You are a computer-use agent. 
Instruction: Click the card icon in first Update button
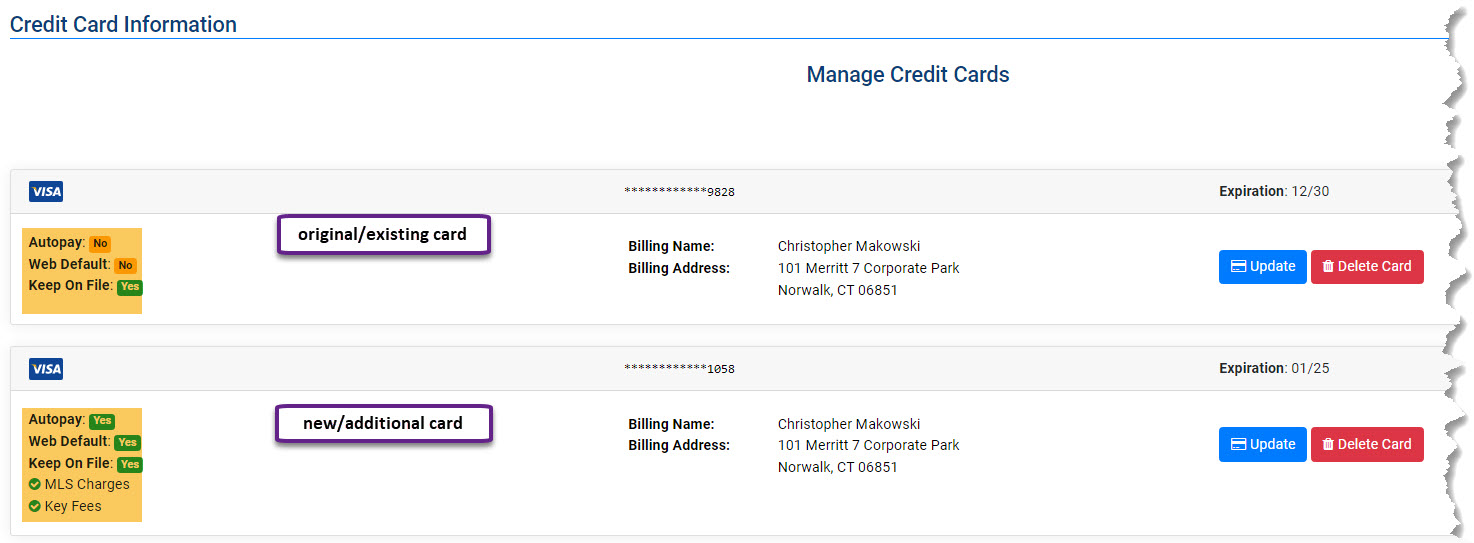[1238, 266]
